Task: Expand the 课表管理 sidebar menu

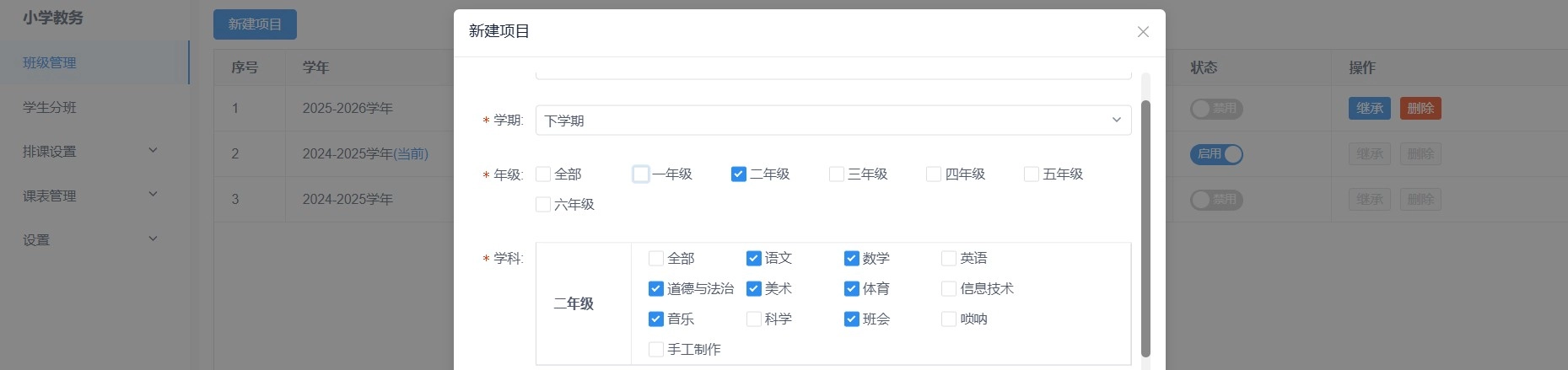Action: coord(90,196)
